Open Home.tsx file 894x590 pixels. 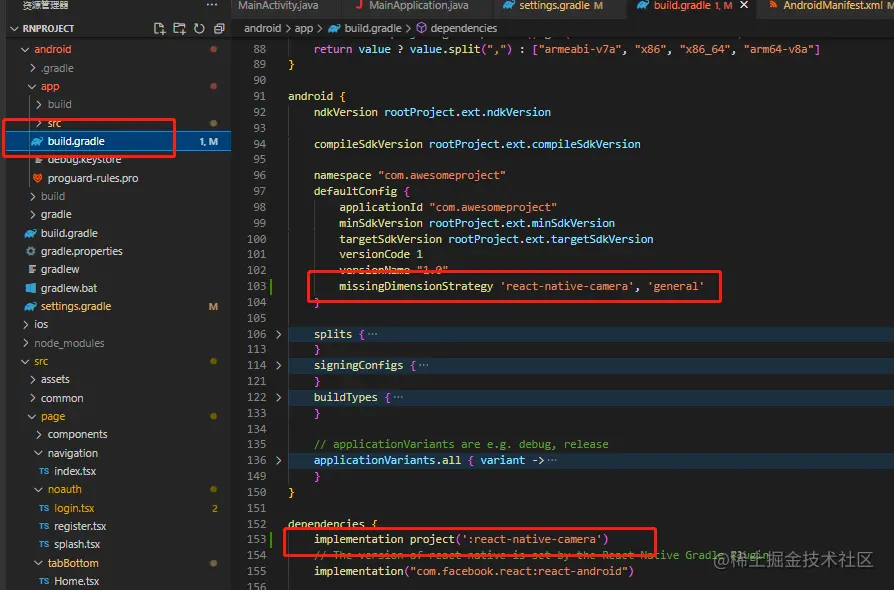pos(76,581)
